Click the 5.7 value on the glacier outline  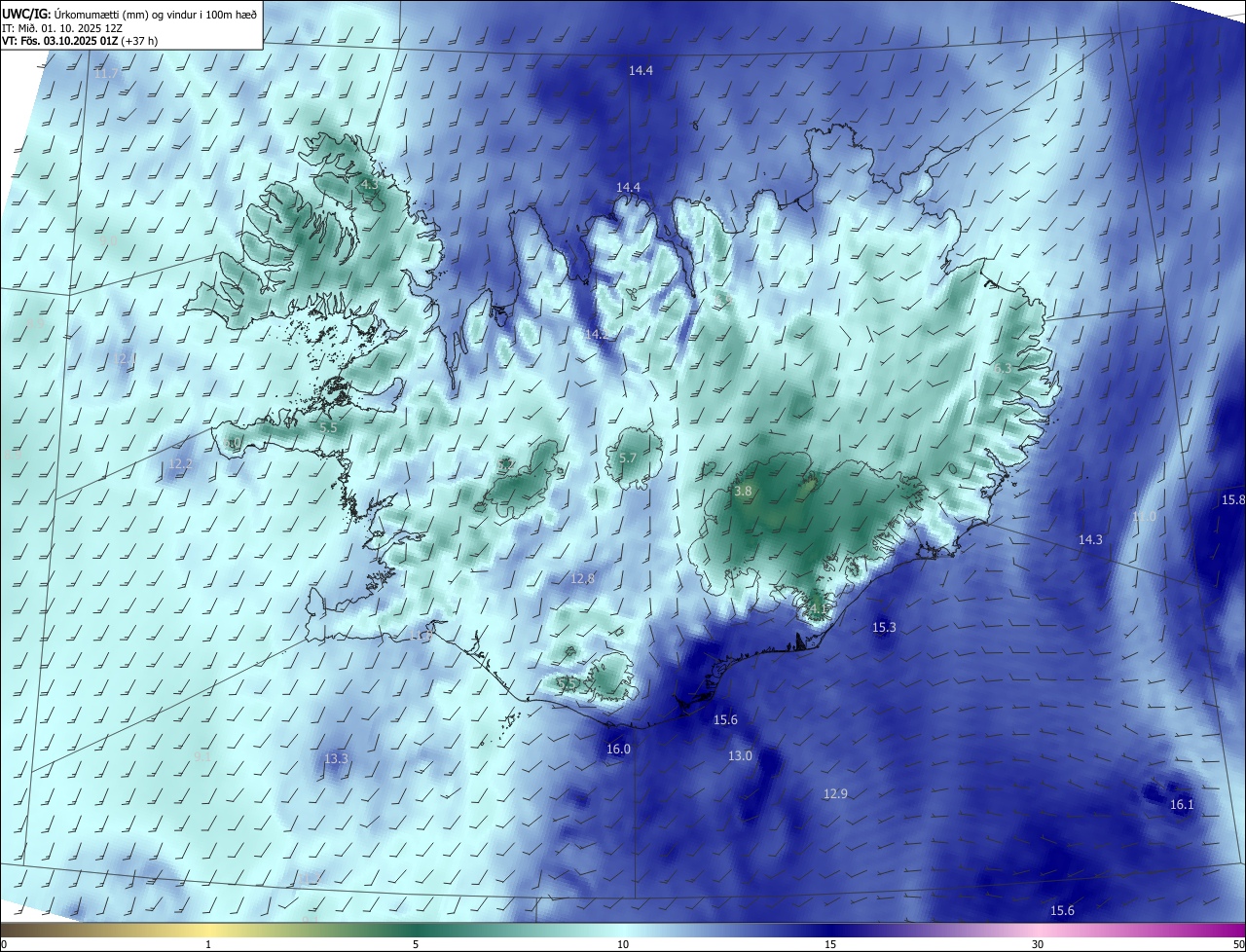(x=628, y=458)
